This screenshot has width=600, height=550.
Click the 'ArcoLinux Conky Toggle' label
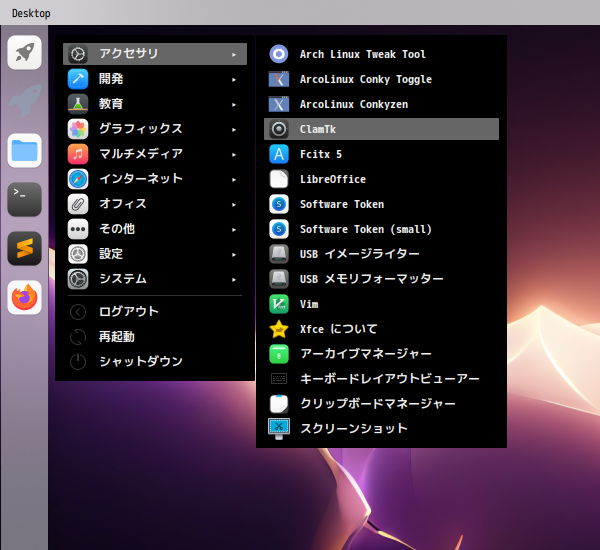click(x=366, y=79)
